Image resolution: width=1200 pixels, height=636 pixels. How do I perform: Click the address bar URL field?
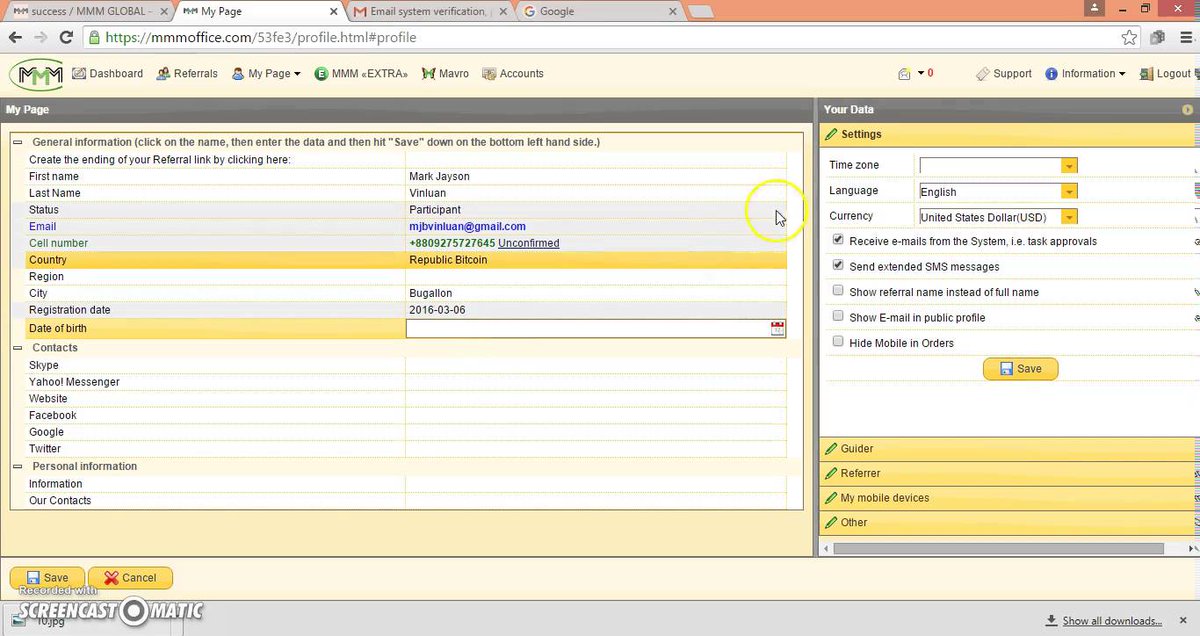tap(600, 37)
